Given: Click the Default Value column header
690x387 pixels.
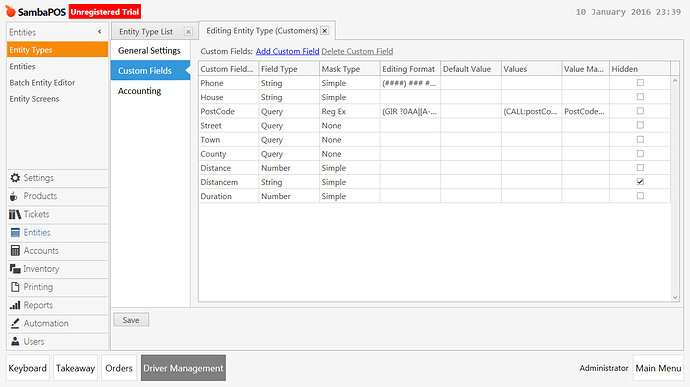Looking at the screenshot, I should point(471,69).
